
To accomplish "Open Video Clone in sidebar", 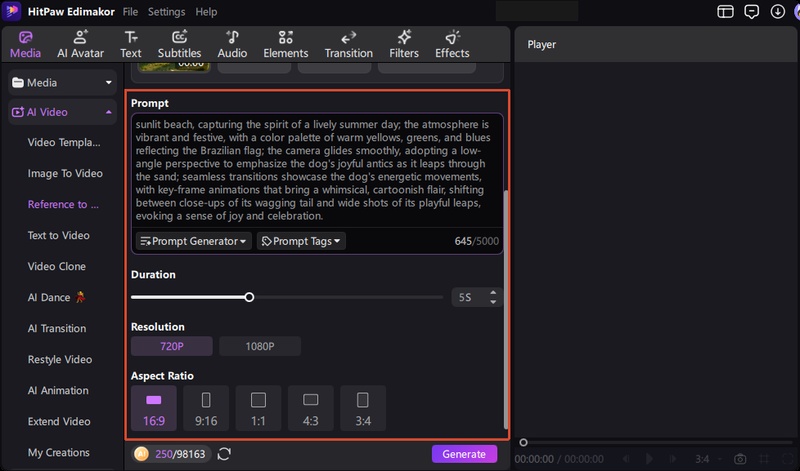I will pos(57,266).
